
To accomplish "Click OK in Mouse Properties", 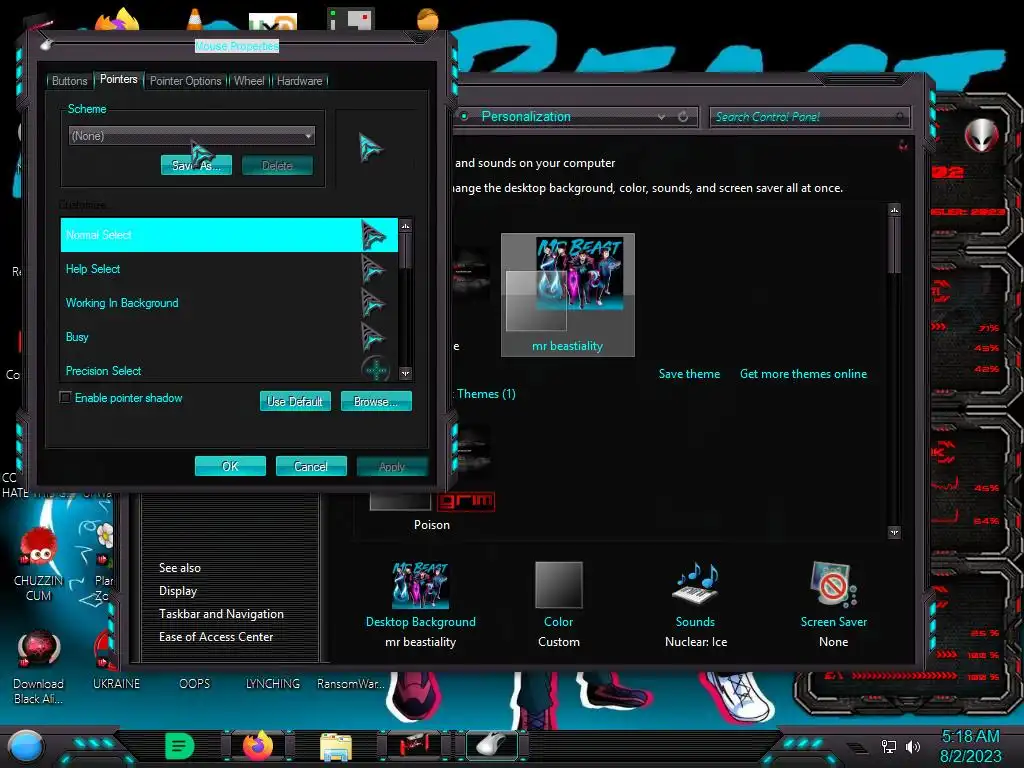I will pos(231,466).
